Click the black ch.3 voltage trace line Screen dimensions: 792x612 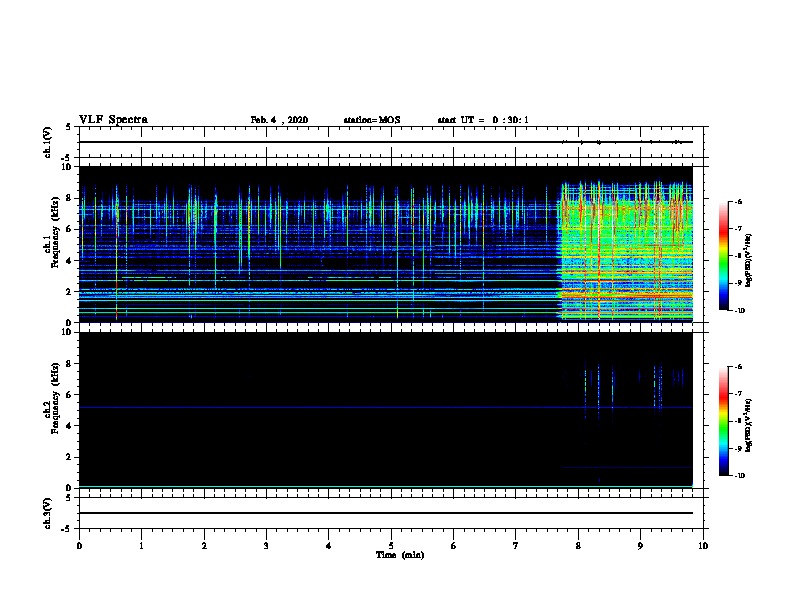[x=385, y=513]
